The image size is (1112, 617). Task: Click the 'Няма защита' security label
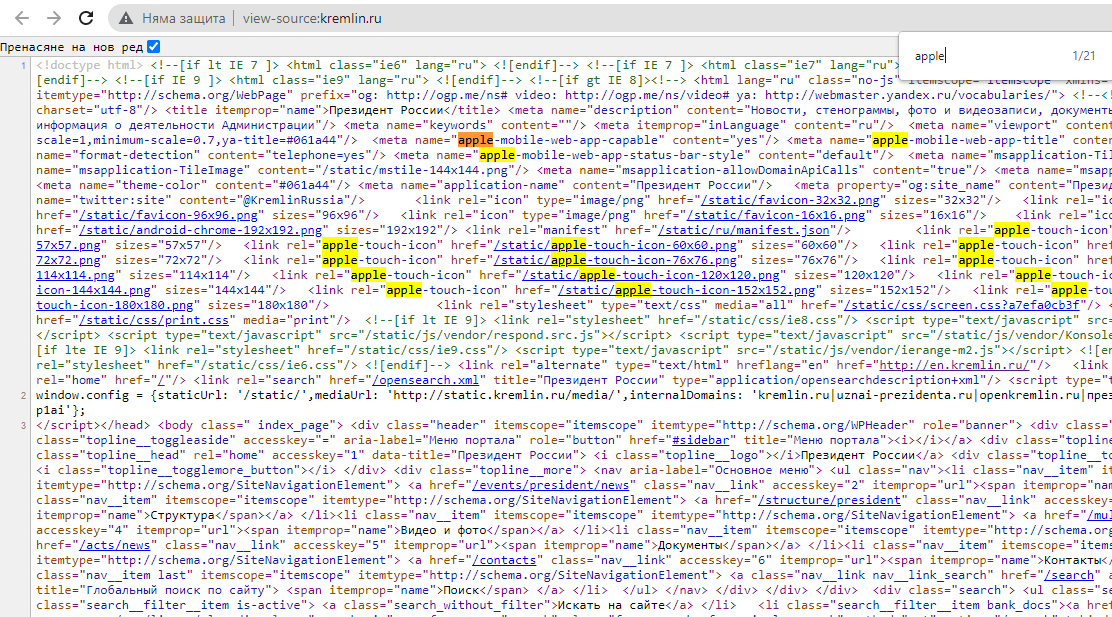click(184, 18)
